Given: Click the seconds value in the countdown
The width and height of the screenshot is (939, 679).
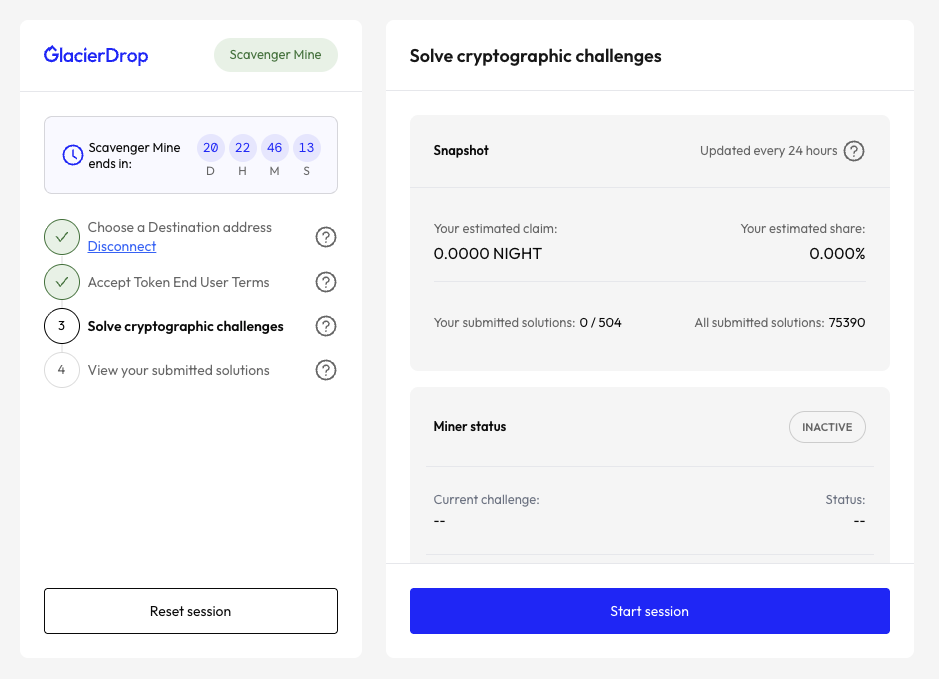Looking at the screenshot, I should 306,148.
